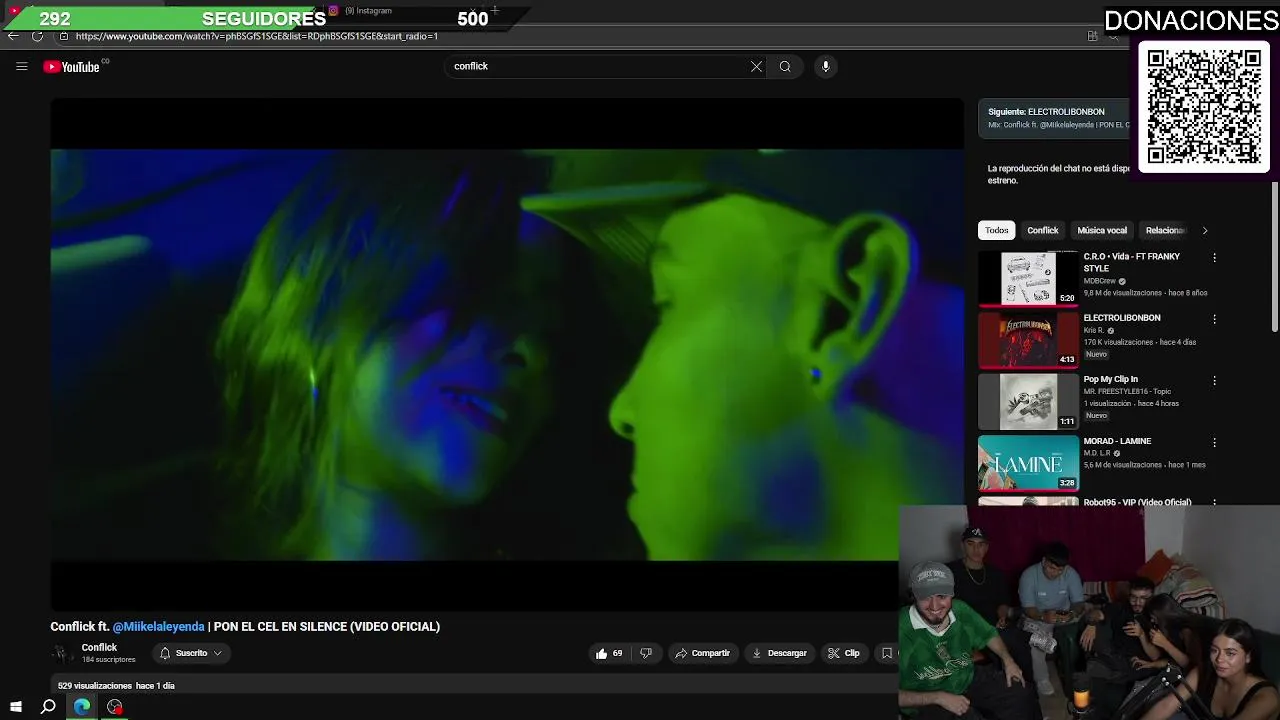Viewport: 1280px width, 720px height.
Task: Open a new browser tab
Action: point(495,10)
